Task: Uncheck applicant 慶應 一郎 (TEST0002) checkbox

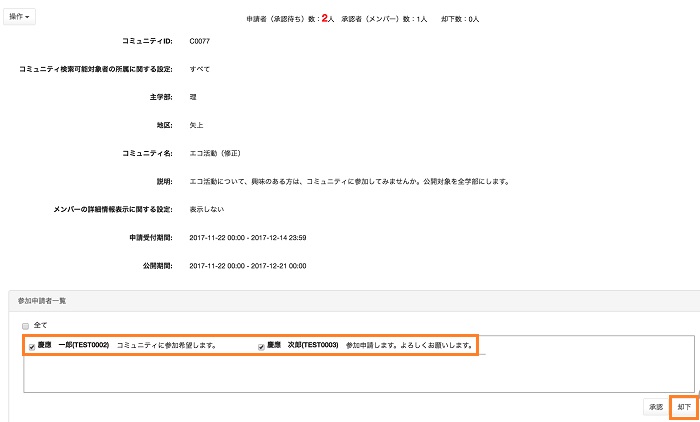Action: (32, 346)
